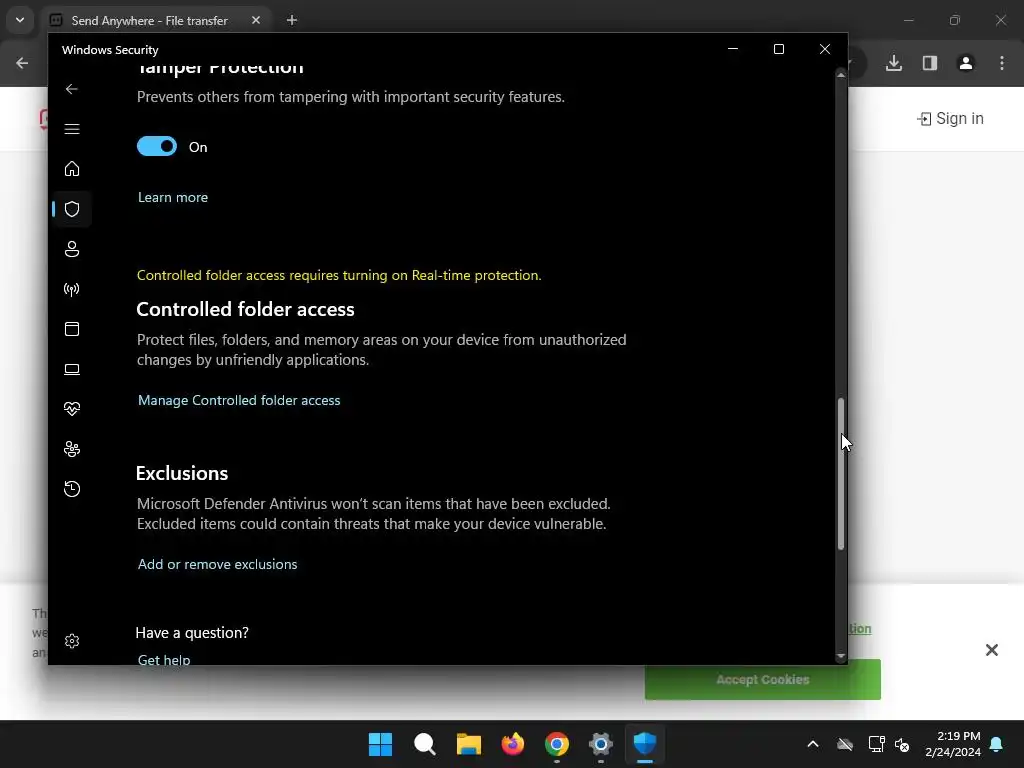
Task: Close the Send Anywhere tab
Action: pos(256,20)
